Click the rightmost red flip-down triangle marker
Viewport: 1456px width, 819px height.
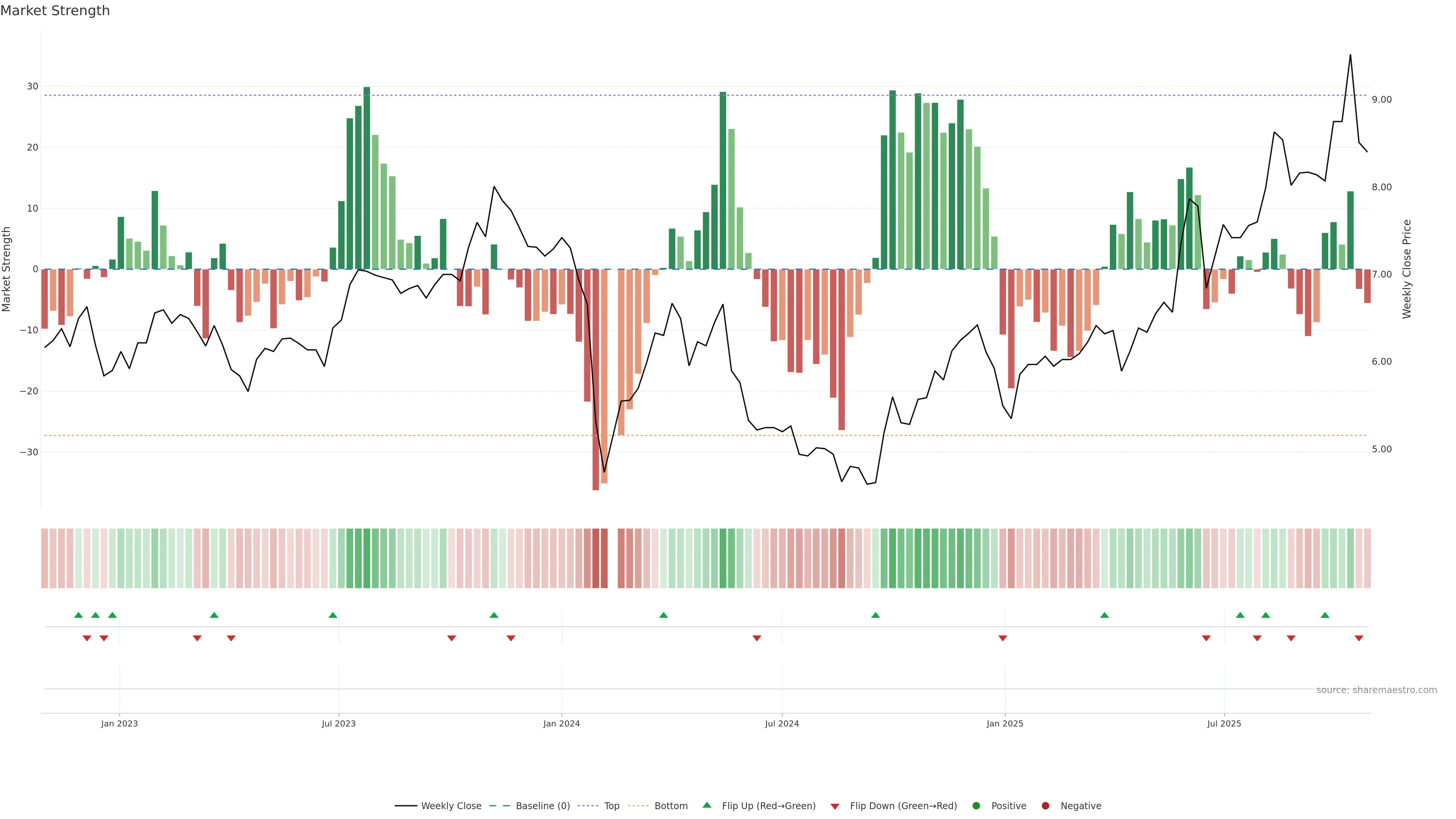tap(1359, 638)
